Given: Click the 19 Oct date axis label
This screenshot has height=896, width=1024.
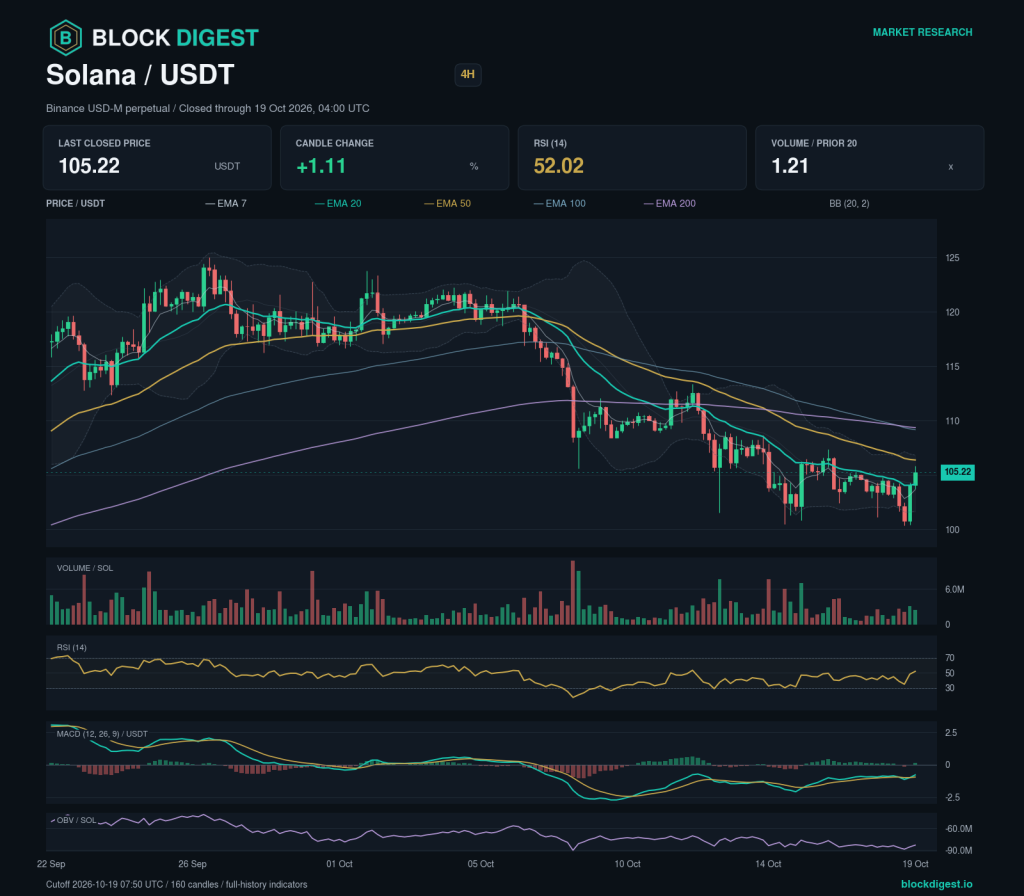Looking at the screenshot, I should (x=915, y=864).
